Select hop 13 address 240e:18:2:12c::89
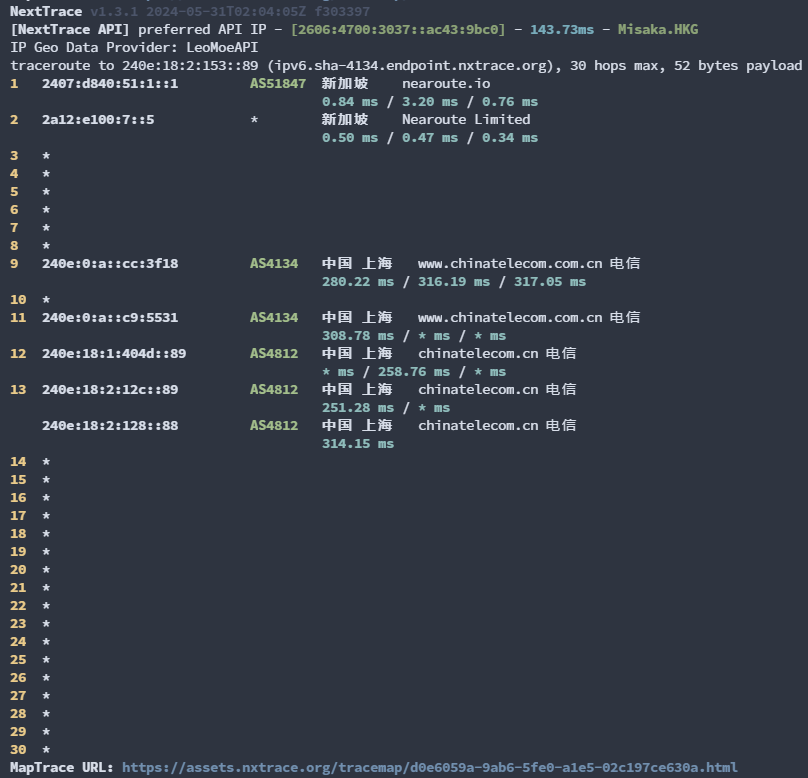The height and width of the screenshot is (778, 808). pos(110,390)
